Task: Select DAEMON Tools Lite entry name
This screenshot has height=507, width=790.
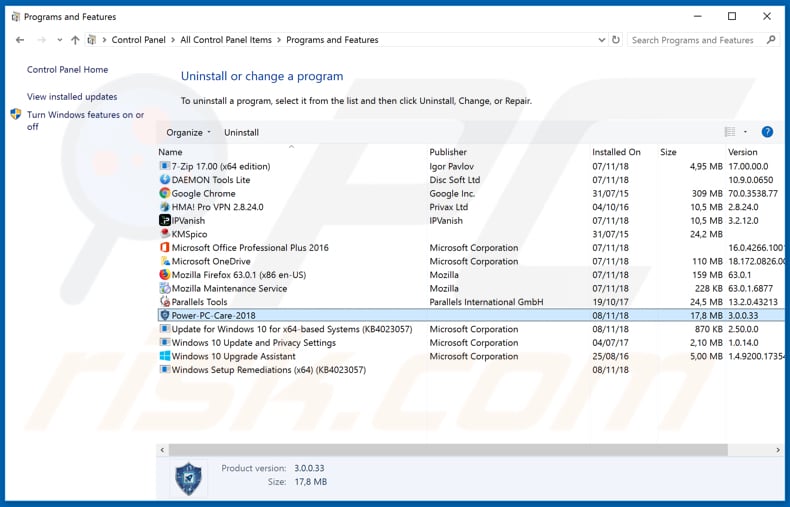Action: [211, 179]
